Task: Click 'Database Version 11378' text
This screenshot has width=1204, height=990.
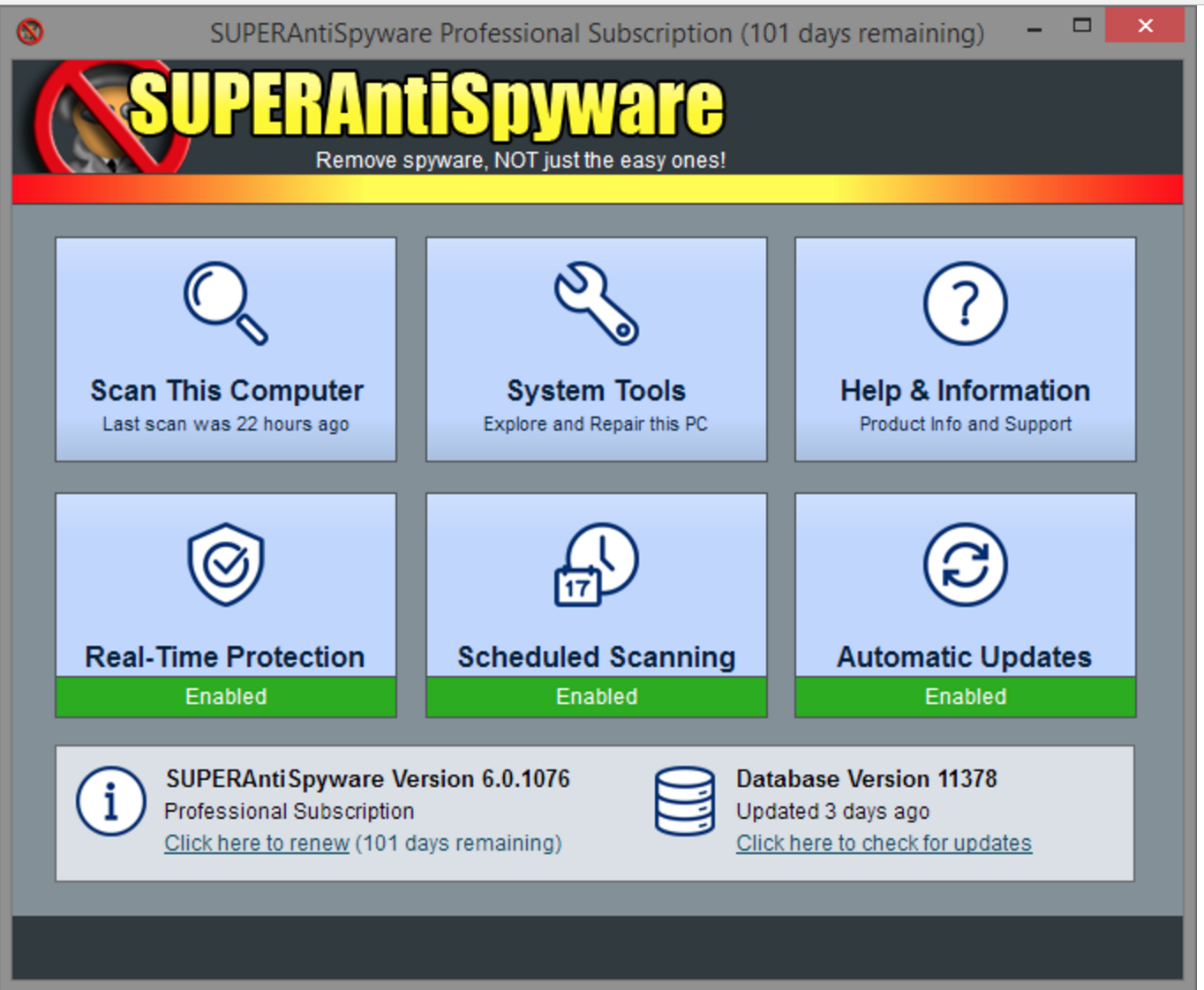Action: click(867, 779)
